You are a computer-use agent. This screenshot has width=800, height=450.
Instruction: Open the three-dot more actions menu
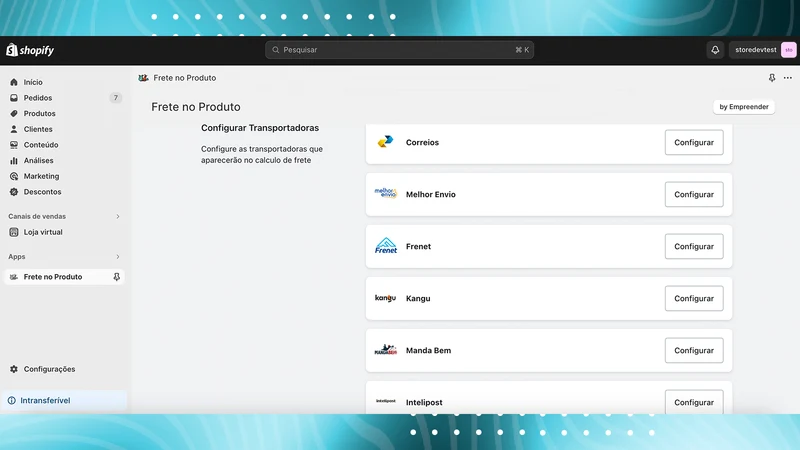coord(788,78)
